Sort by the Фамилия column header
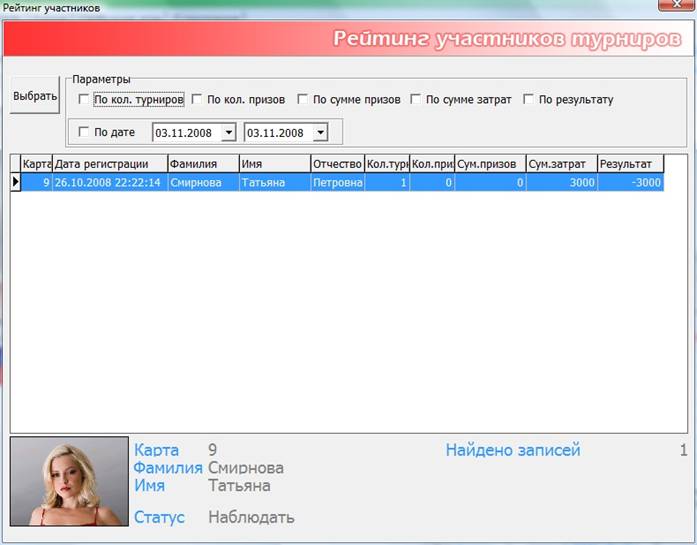The height and width of the screenshot is (545, 697). pyautogui.click(x=202, y=164)
